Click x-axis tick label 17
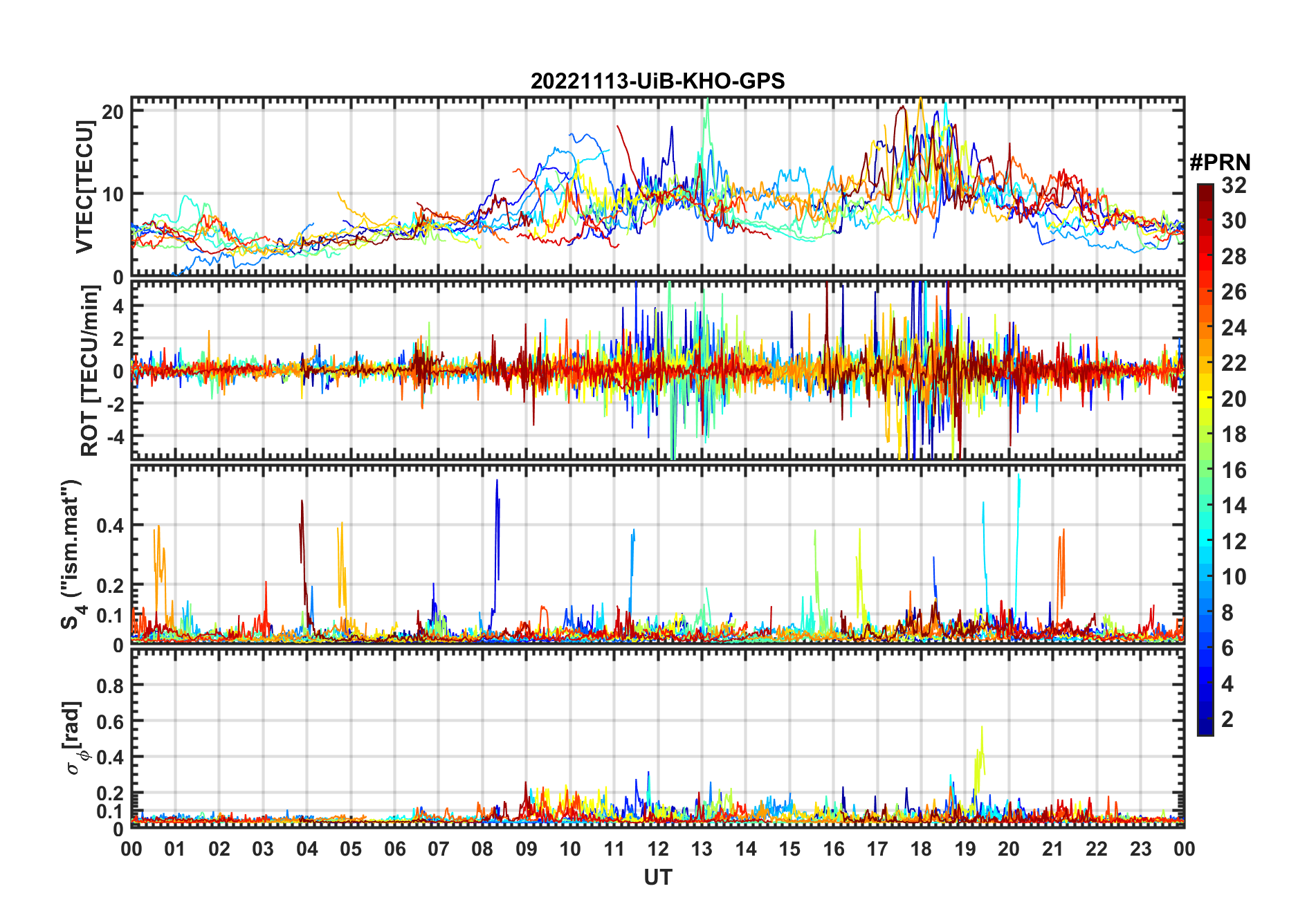 pyautogui.click(x=877, y=849)
